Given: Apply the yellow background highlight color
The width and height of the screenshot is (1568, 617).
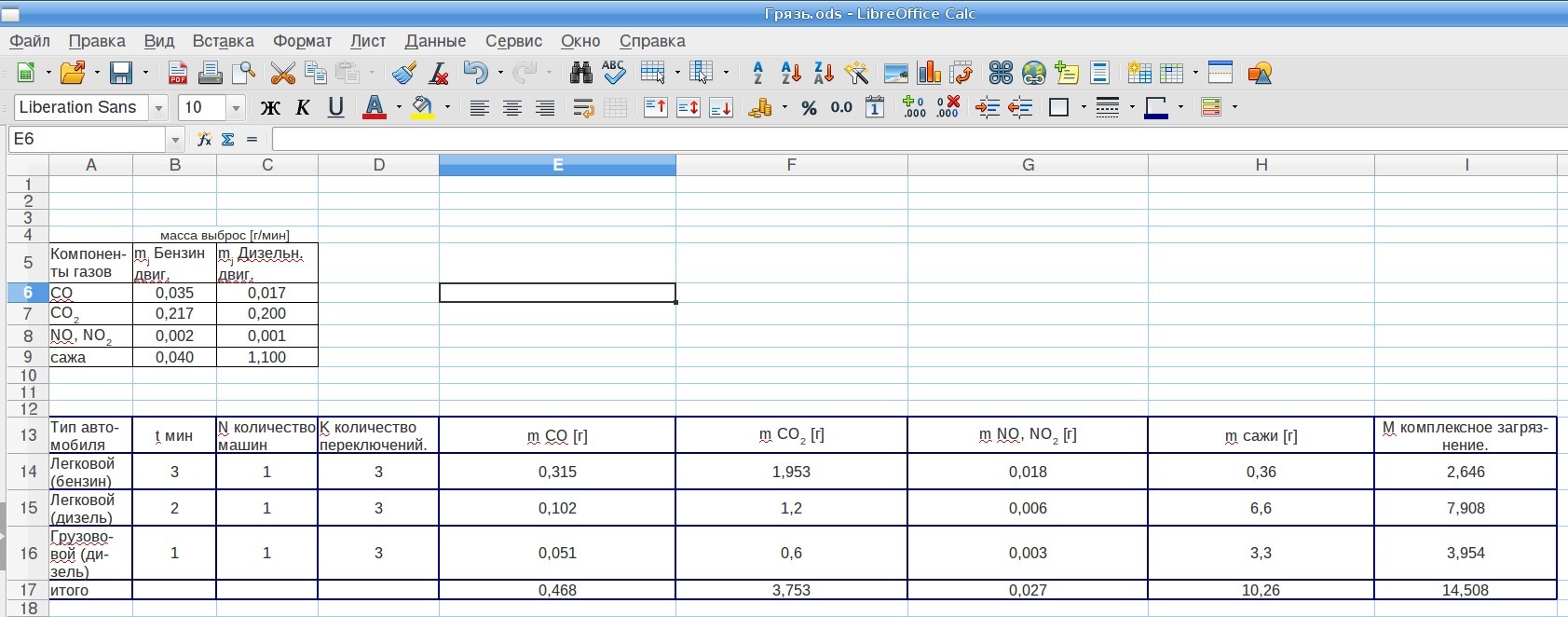Looking at the screenshot, I should tap(423, 108).
